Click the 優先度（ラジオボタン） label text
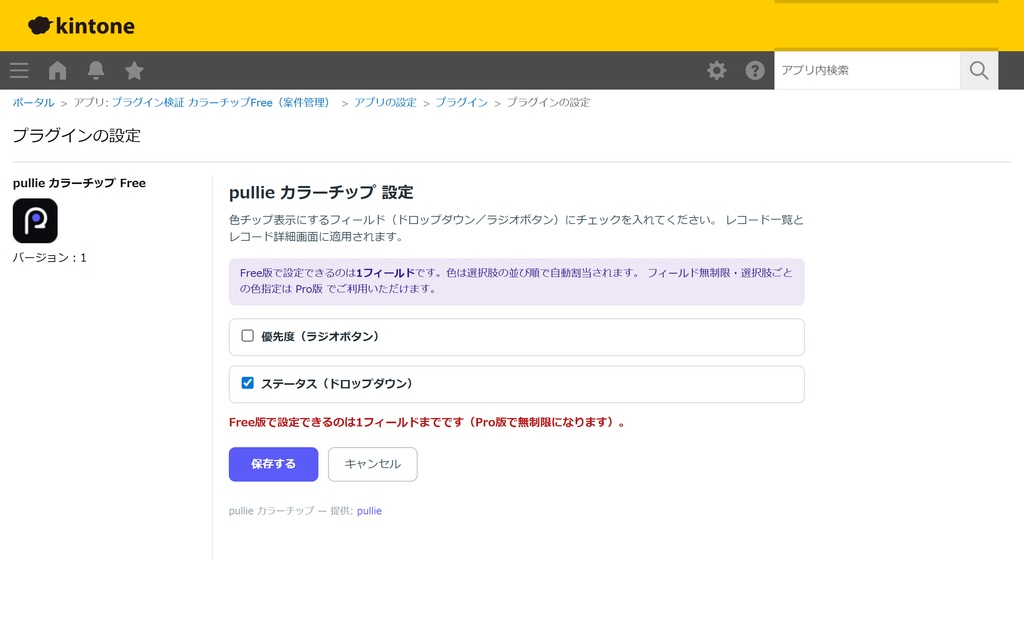The width and height of the screenshot is (1024, 640). (x=320, y=336)
